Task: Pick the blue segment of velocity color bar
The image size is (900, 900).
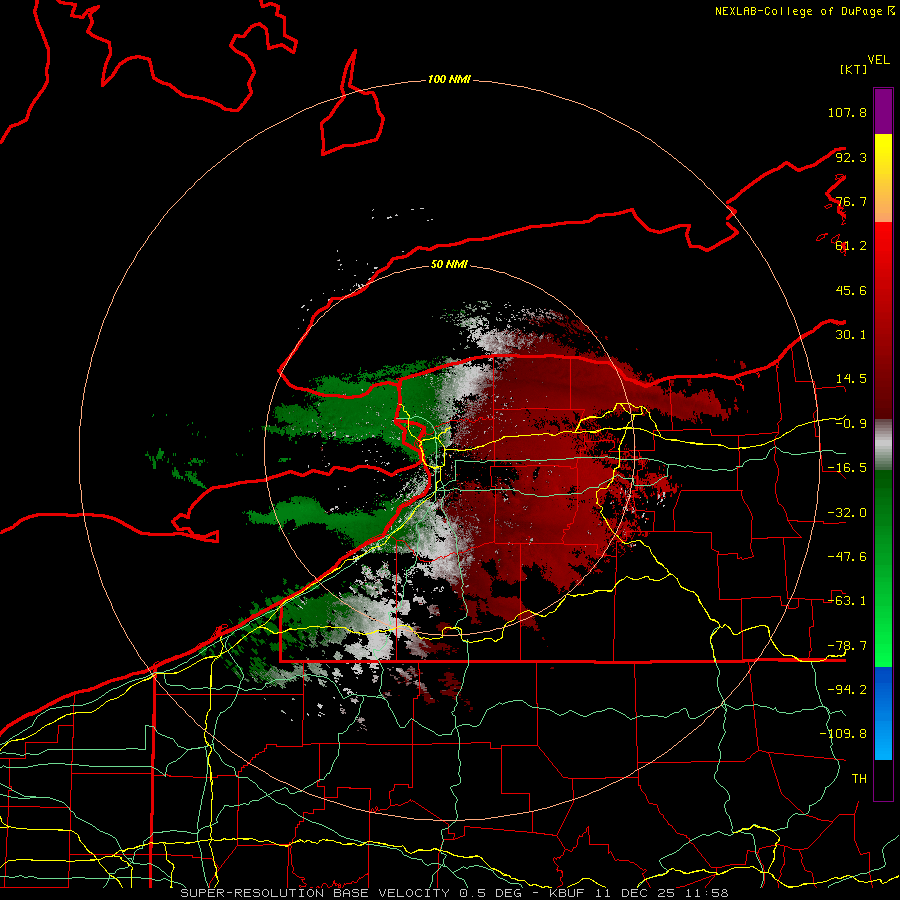Action: coord(883,713)
